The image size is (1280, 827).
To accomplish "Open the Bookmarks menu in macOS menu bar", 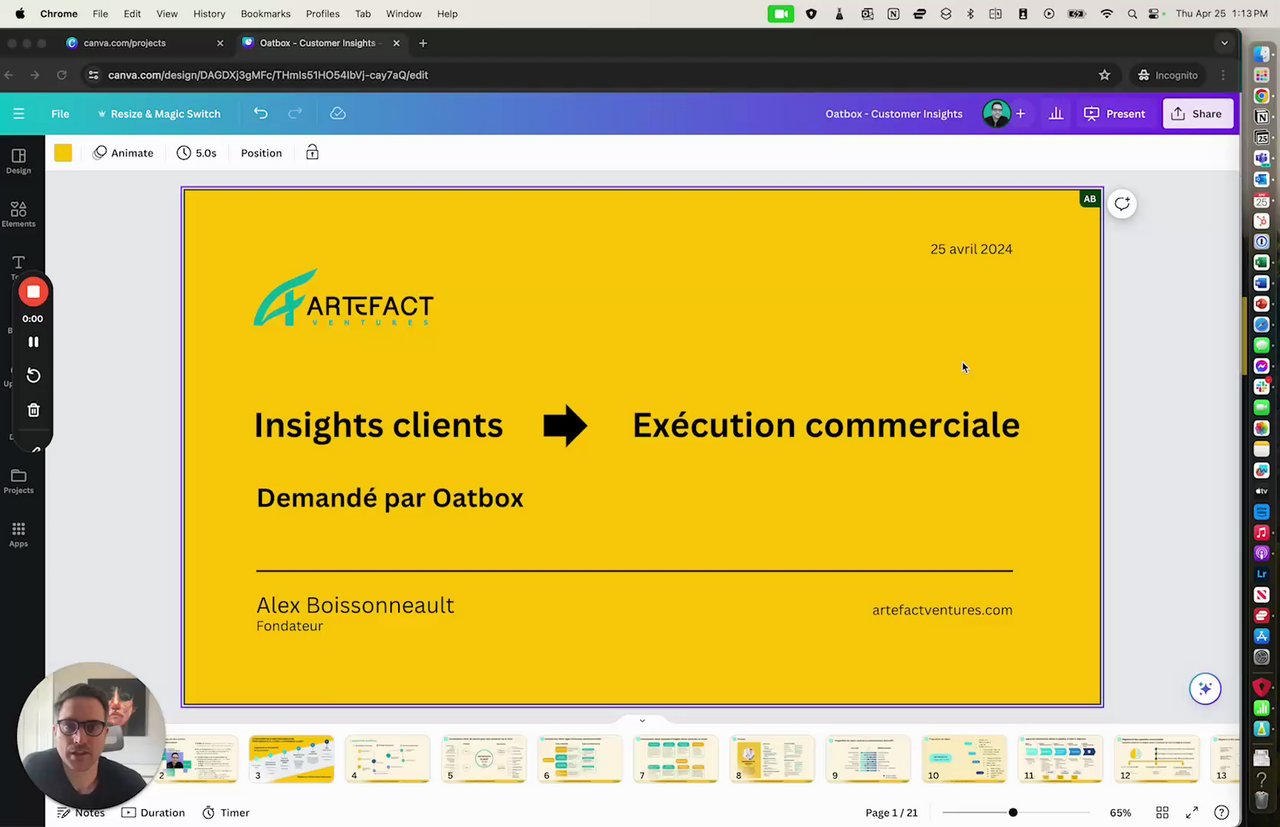I will click(x=265, y=14).
